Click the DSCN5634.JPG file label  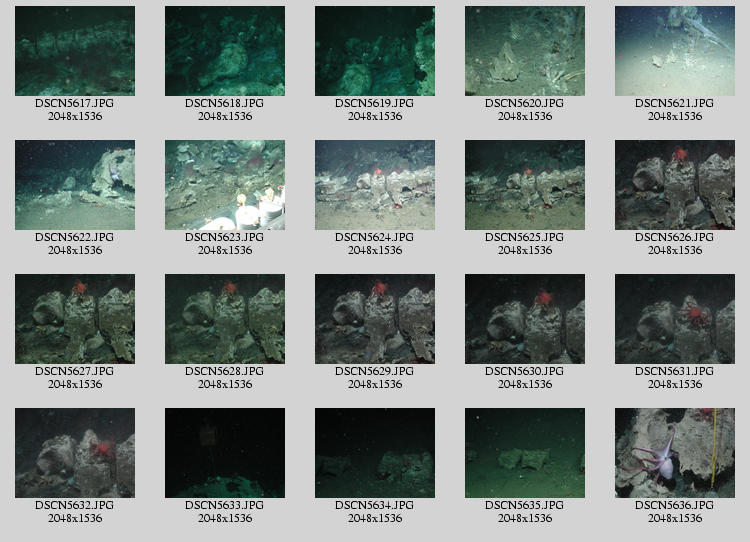pyautogui.click(x=375, y=505)
